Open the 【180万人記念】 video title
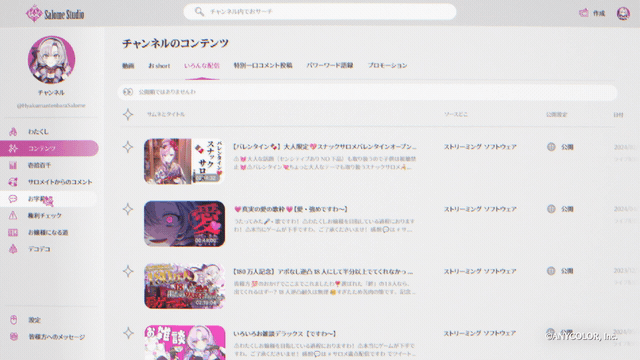 tap(323, 271)
